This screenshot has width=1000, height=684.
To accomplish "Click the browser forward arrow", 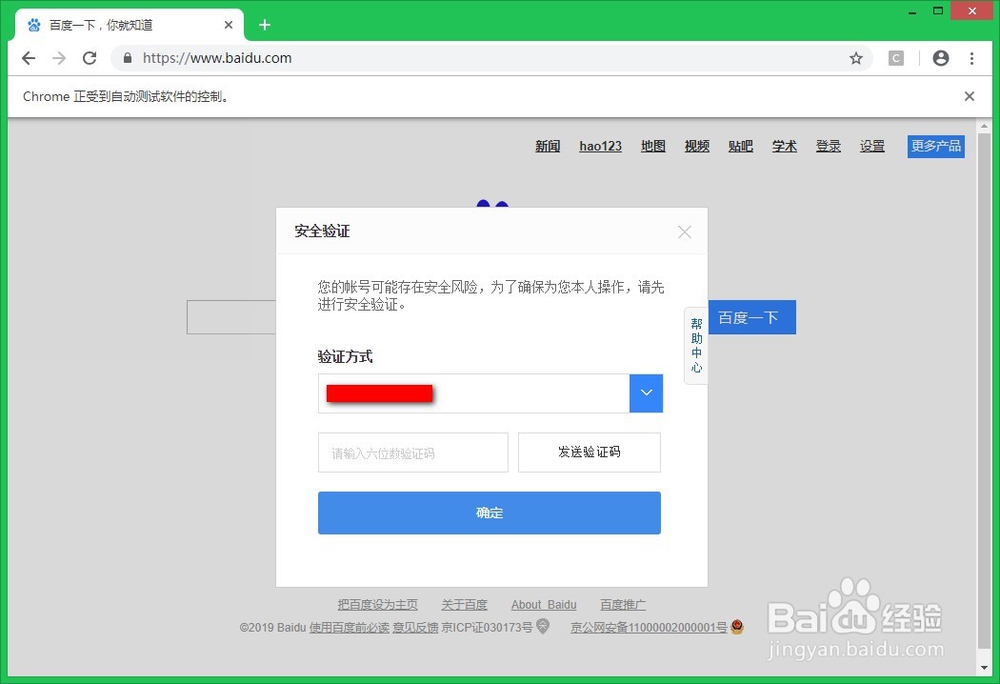I will point(59,58).
